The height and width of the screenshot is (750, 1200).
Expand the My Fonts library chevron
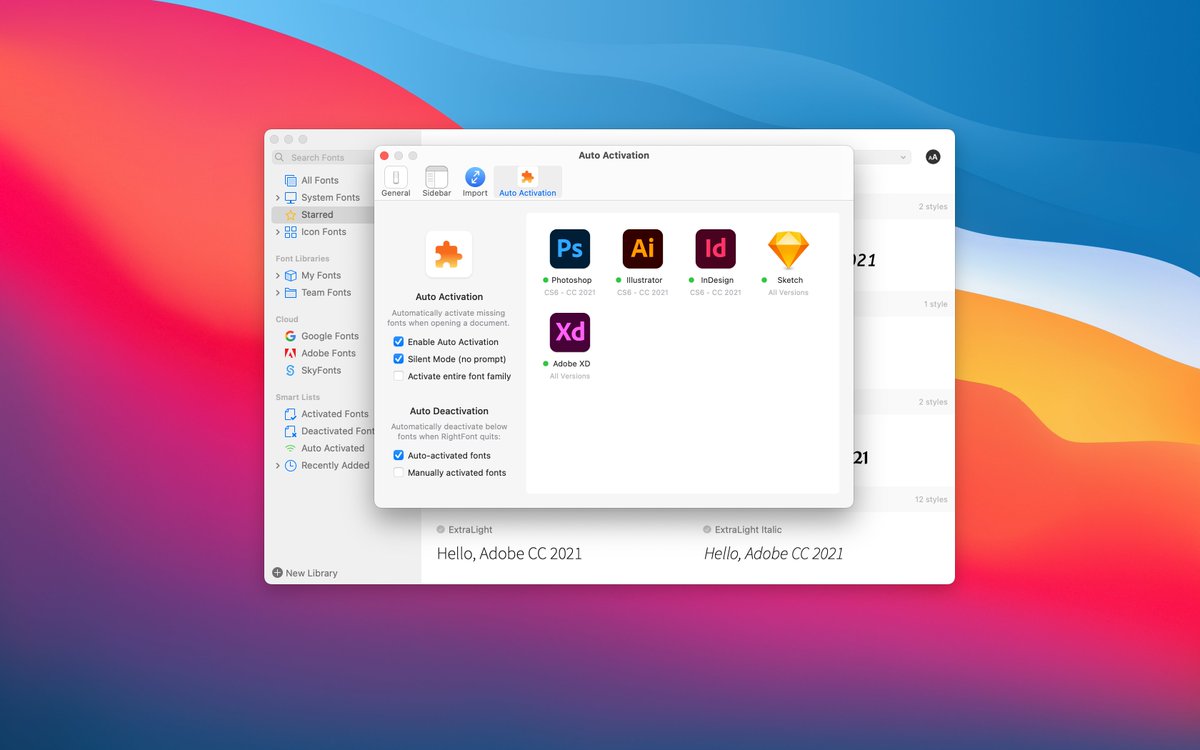tap(278, 275)
